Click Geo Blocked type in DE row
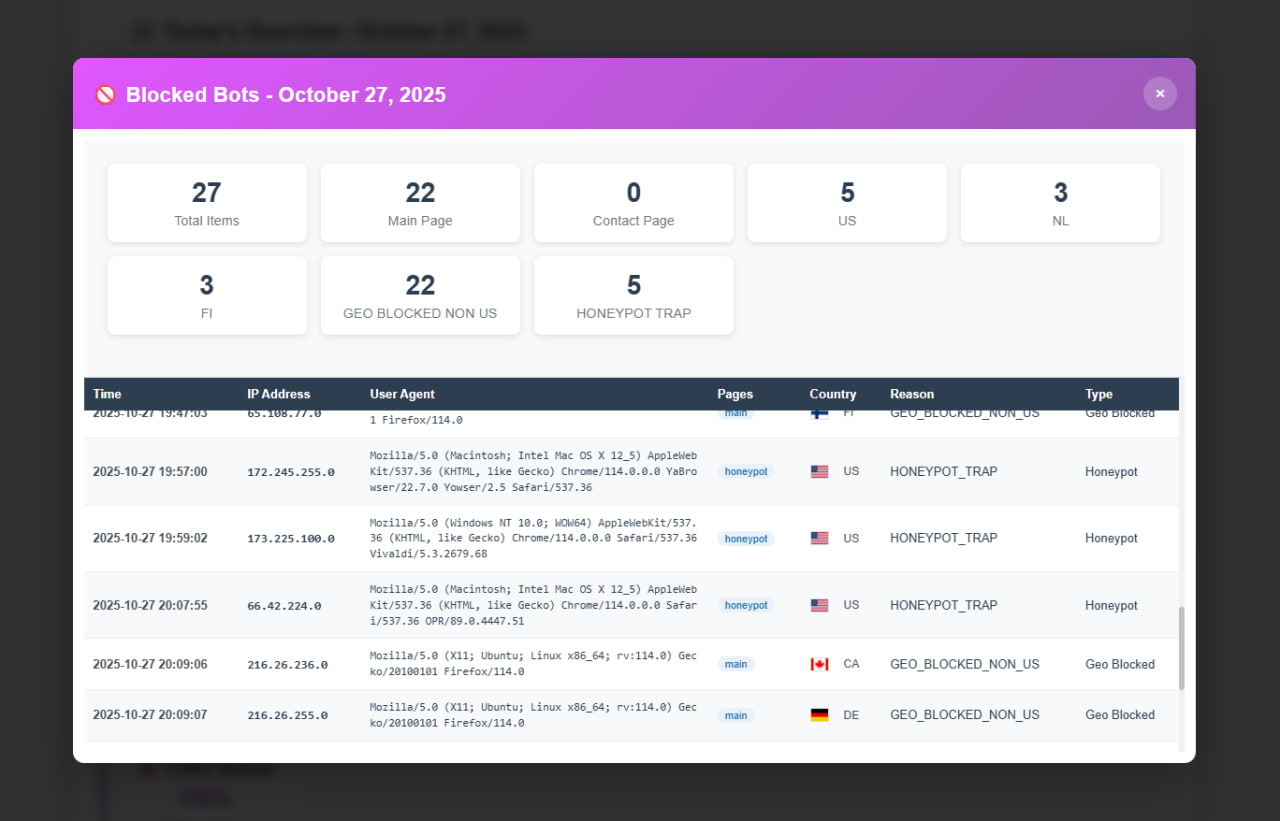The height and width of the screenshot is (821, 1280). point(1120,715)
